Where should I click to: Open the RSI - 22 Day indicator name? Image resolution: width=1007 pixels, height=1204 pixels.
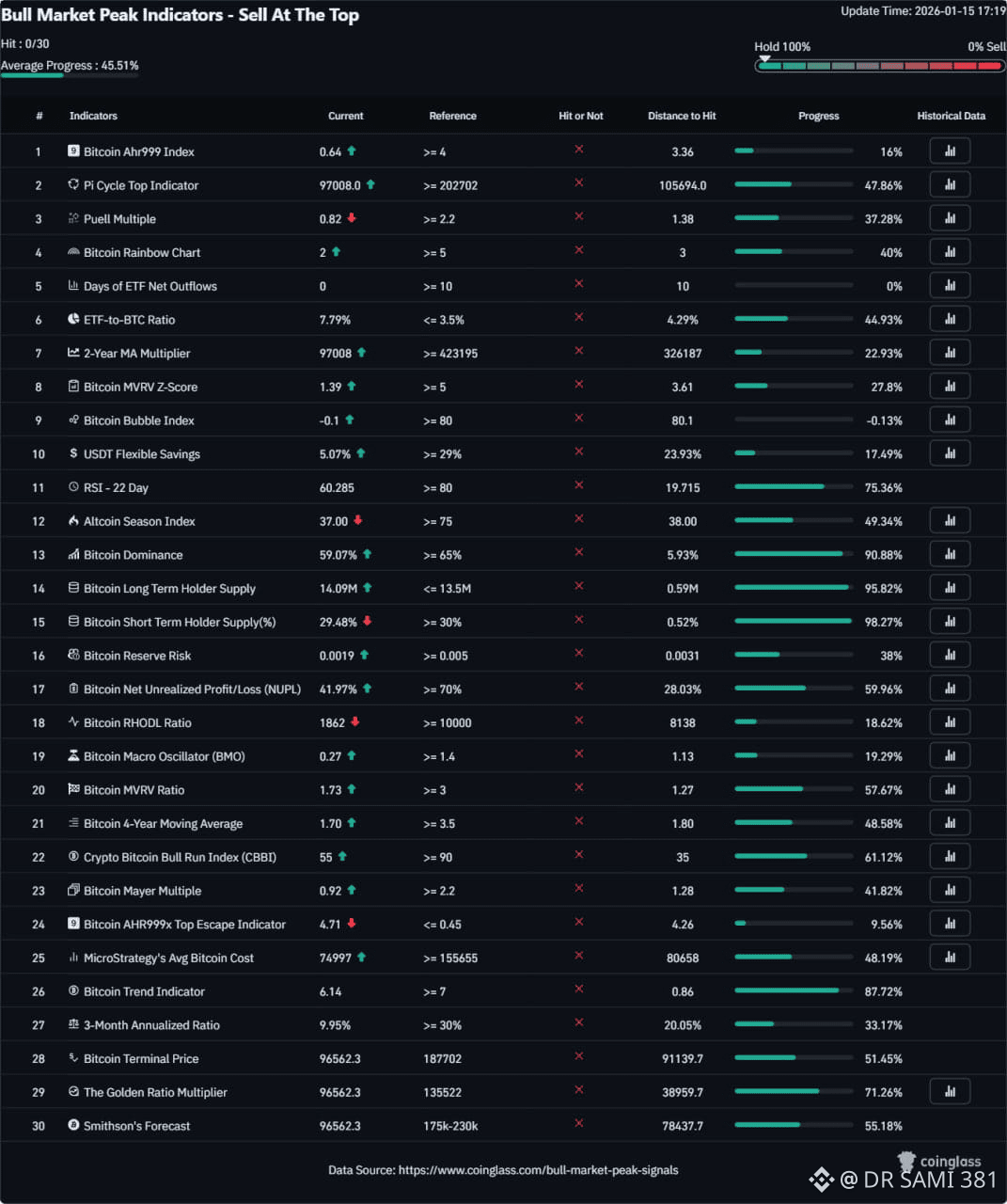[x=116, y=487]
